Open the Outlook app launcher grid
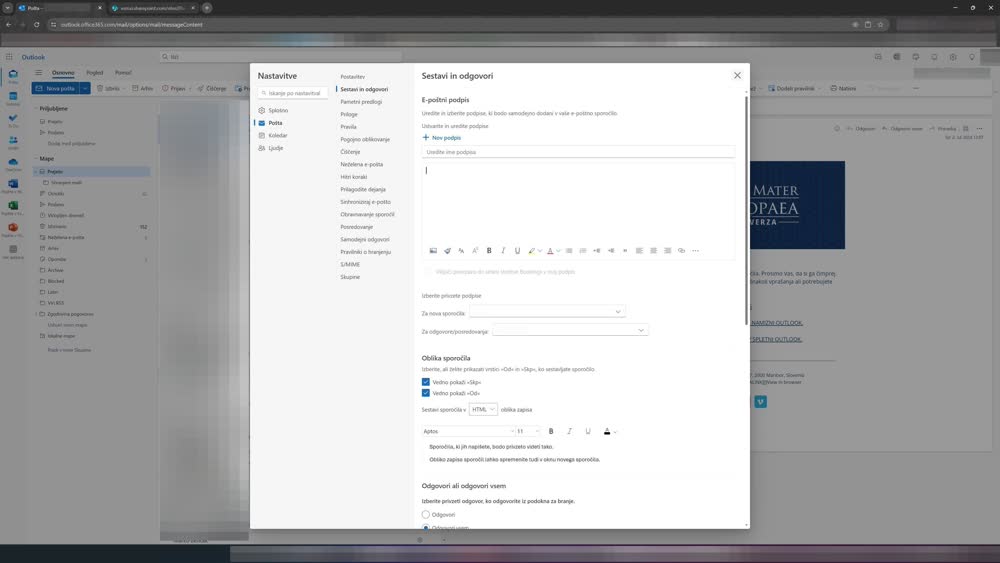Viewport: 1000px width, 563px height. 9,57
